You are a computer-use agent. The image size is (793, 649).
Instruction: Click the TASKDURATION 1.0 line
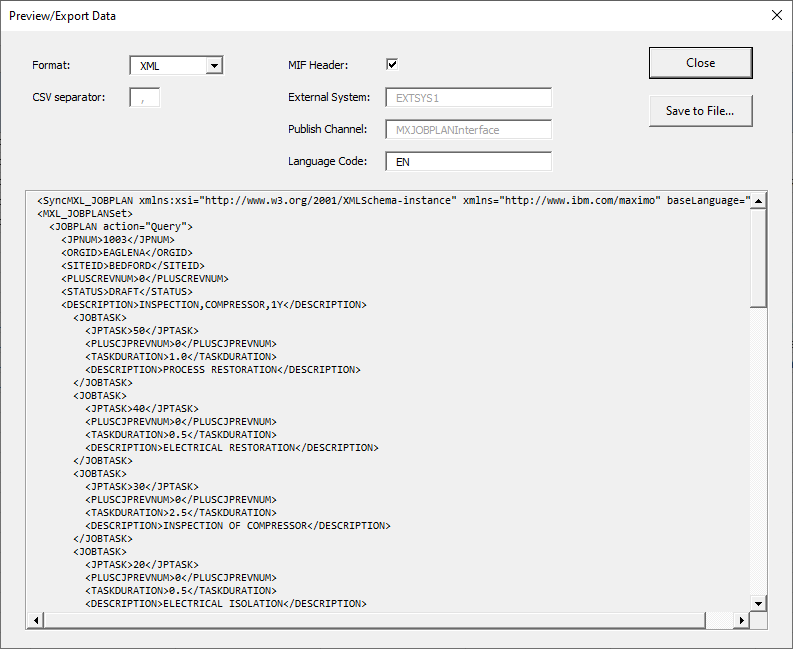pyautogui.click(x=181, y=357)
